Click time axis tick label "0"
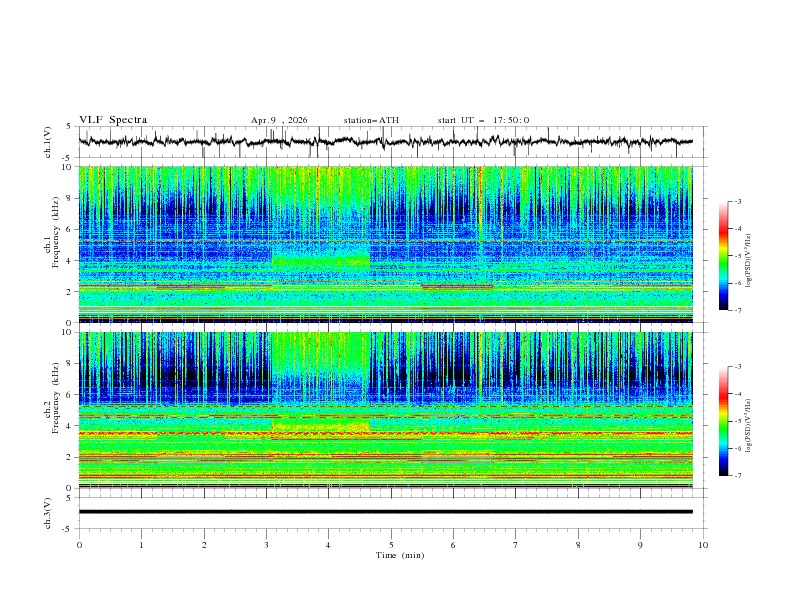The height and width of the screenshot is (612, 792). point(79,545)
